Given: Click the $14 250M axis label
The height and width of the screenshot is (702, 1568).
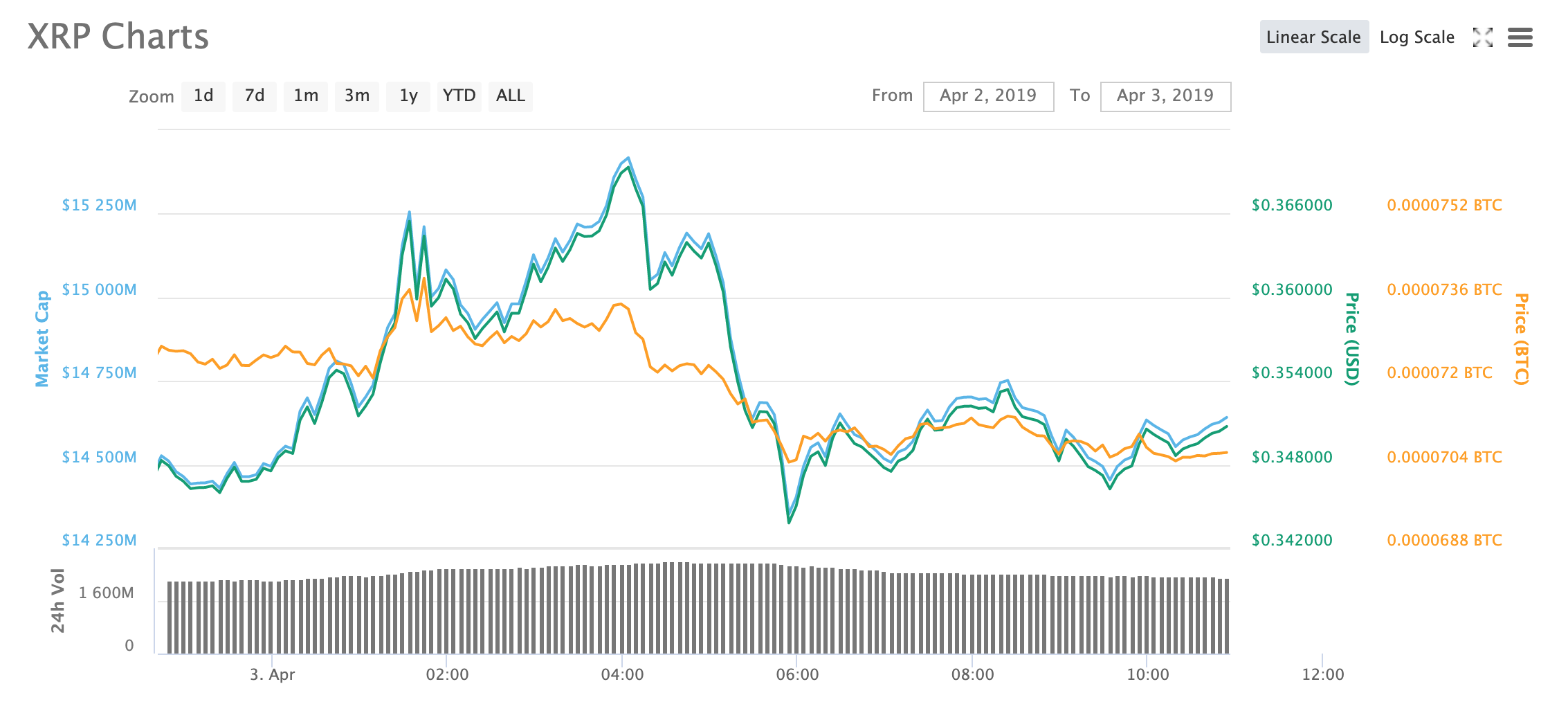Looking at the screenshot, I should [x=99, y=540].
